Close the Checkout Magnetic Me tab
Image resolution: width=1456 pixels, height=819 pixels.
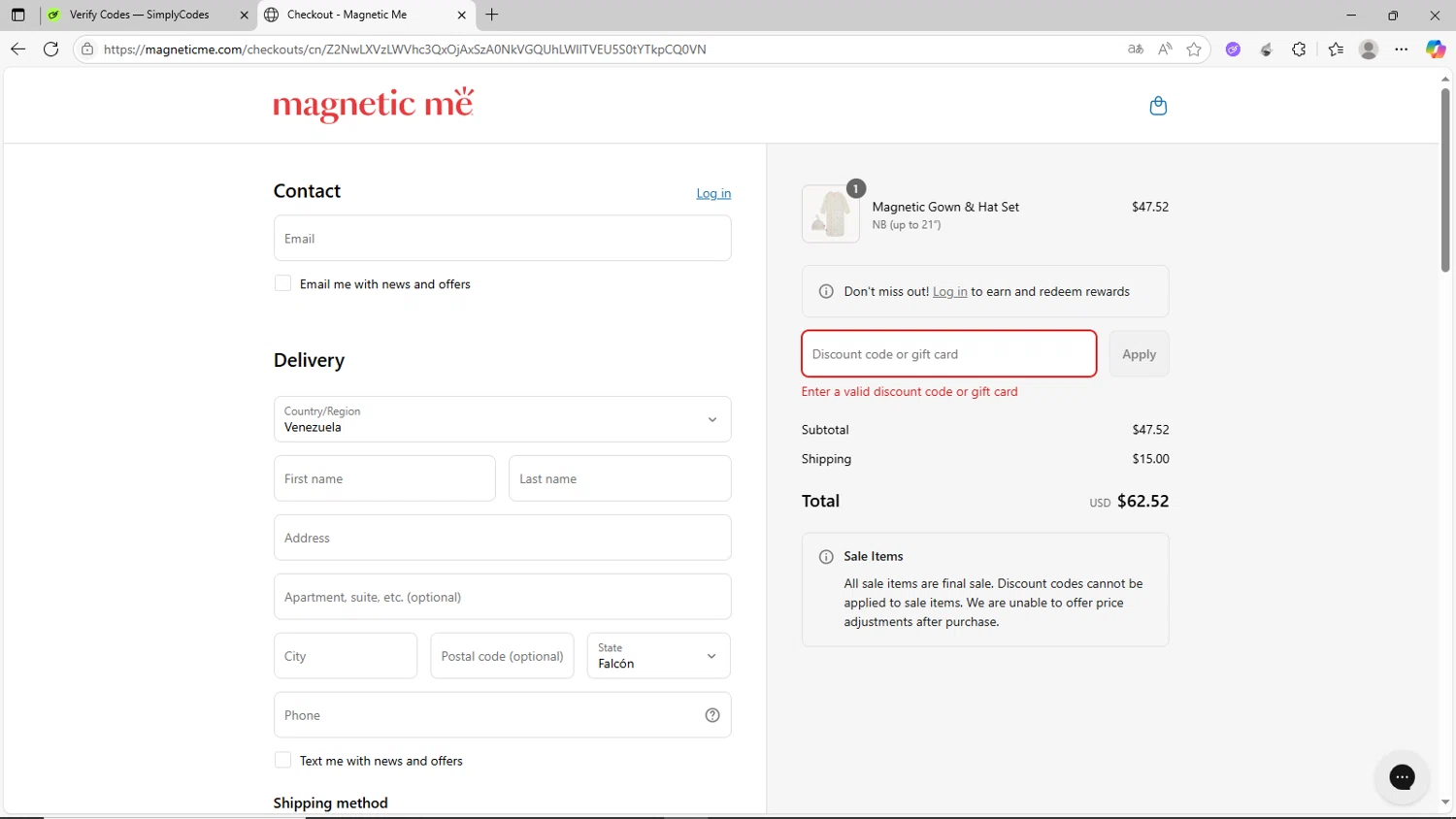[461, 15]
